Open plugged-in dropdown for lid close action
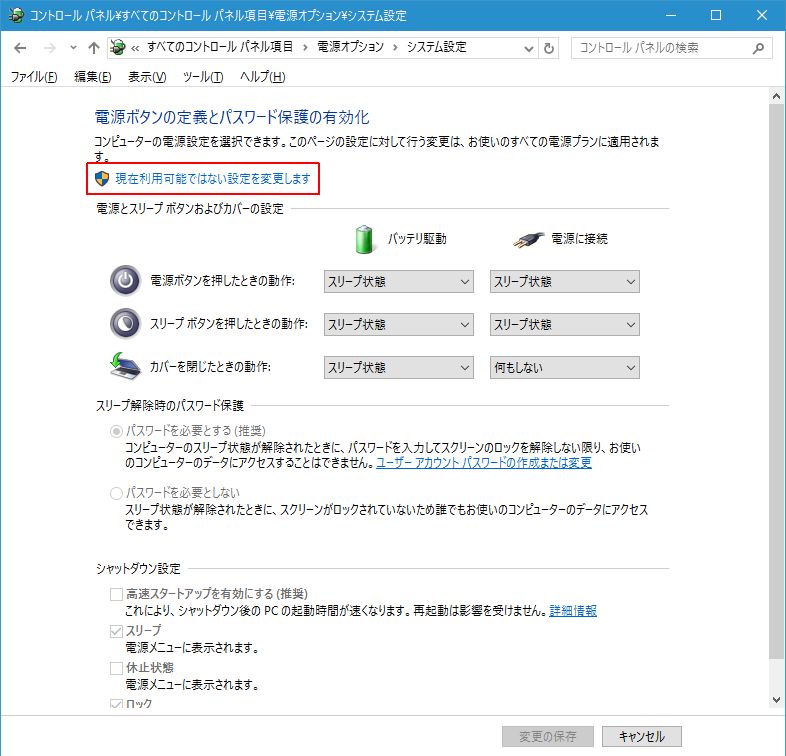 pyautogui.click(x=564, y=367)
